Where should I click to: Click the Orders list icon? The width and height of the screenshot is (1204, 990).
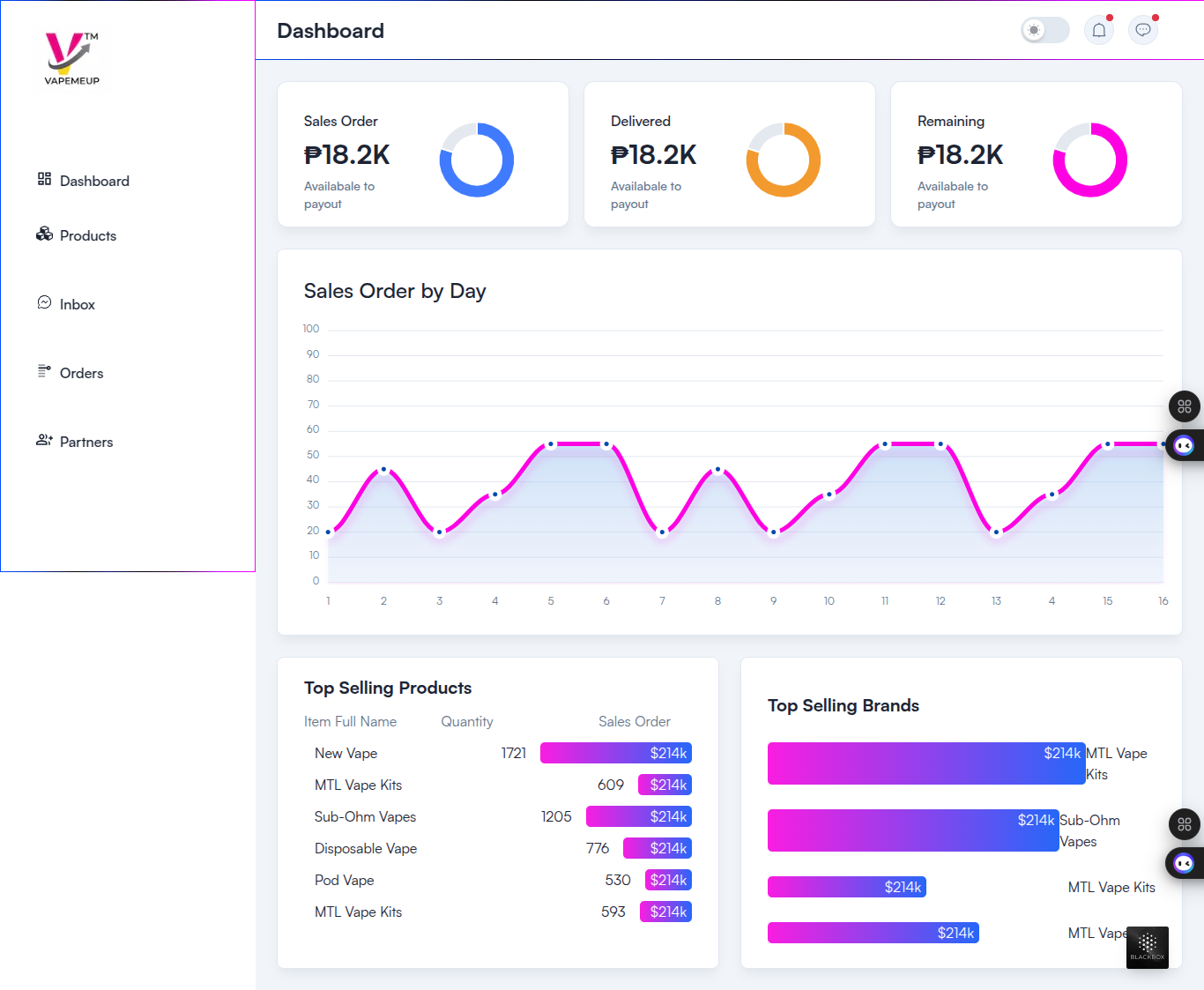(44, 371)
